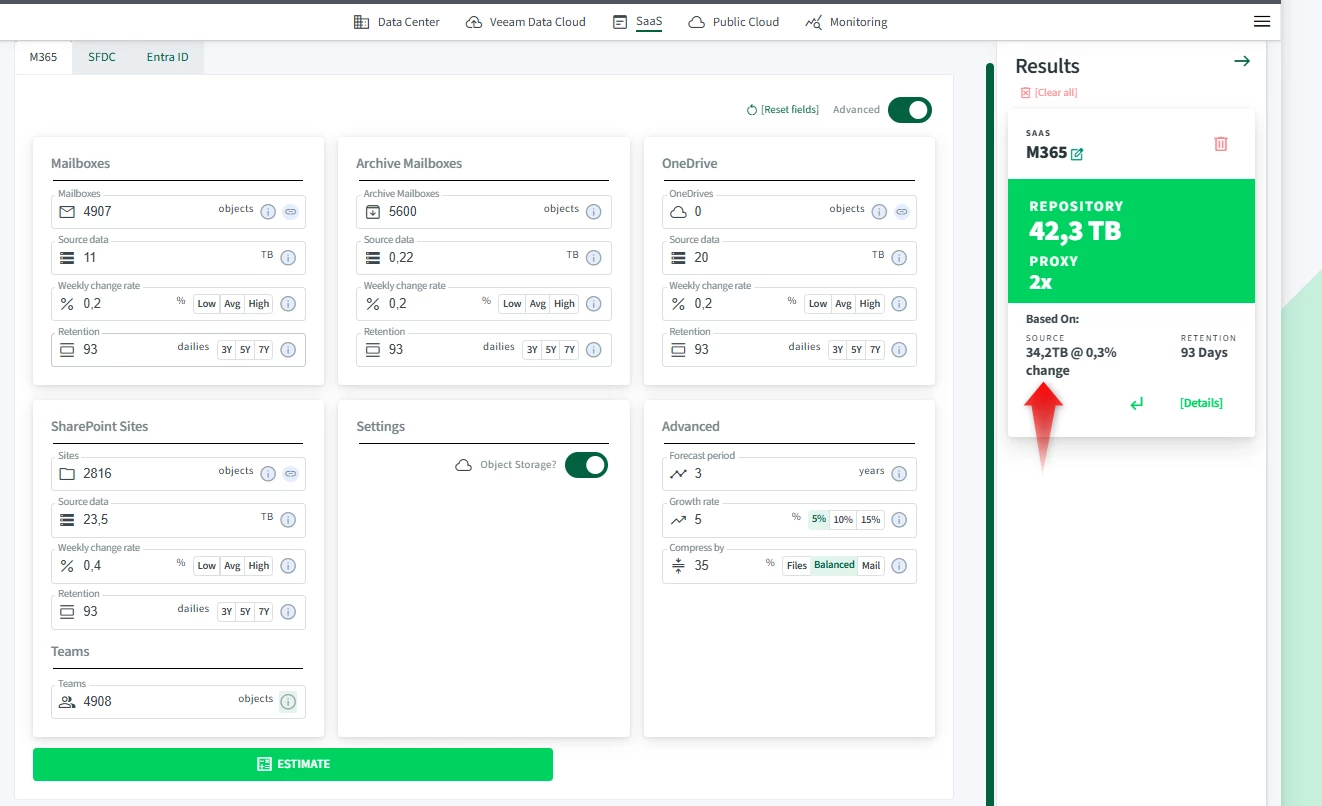The width and height of the screenshot is (1322, 806).
Task: Click the Reset fields link
Action: coord(783,110)
